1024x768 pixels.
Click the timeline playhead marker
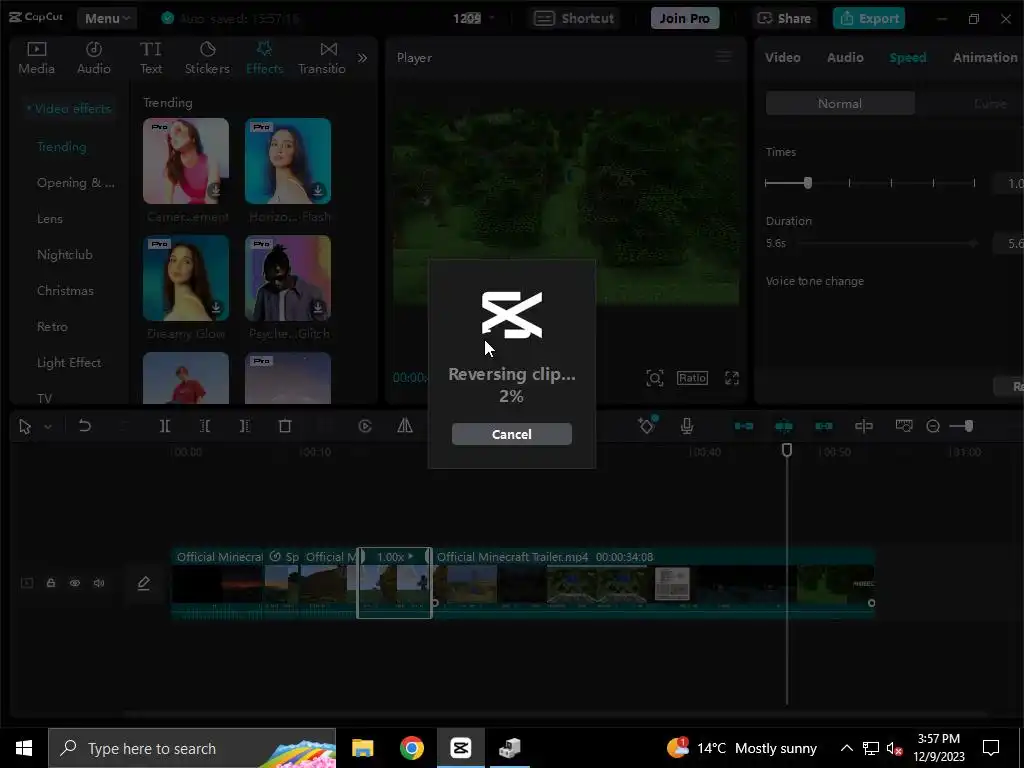[787, 450]
